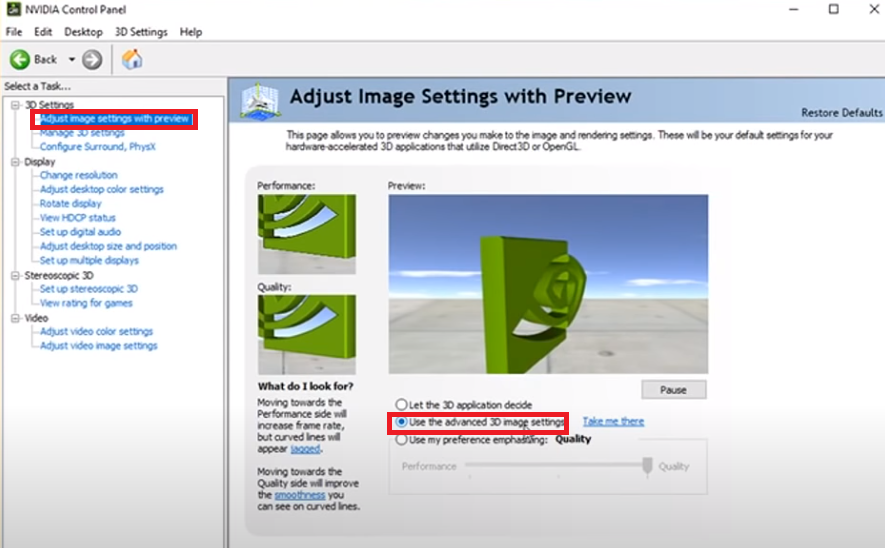Viewport: 885px width, 548px height.
Task: Select Use my preference emphasizing option
Action: [401, 440]
